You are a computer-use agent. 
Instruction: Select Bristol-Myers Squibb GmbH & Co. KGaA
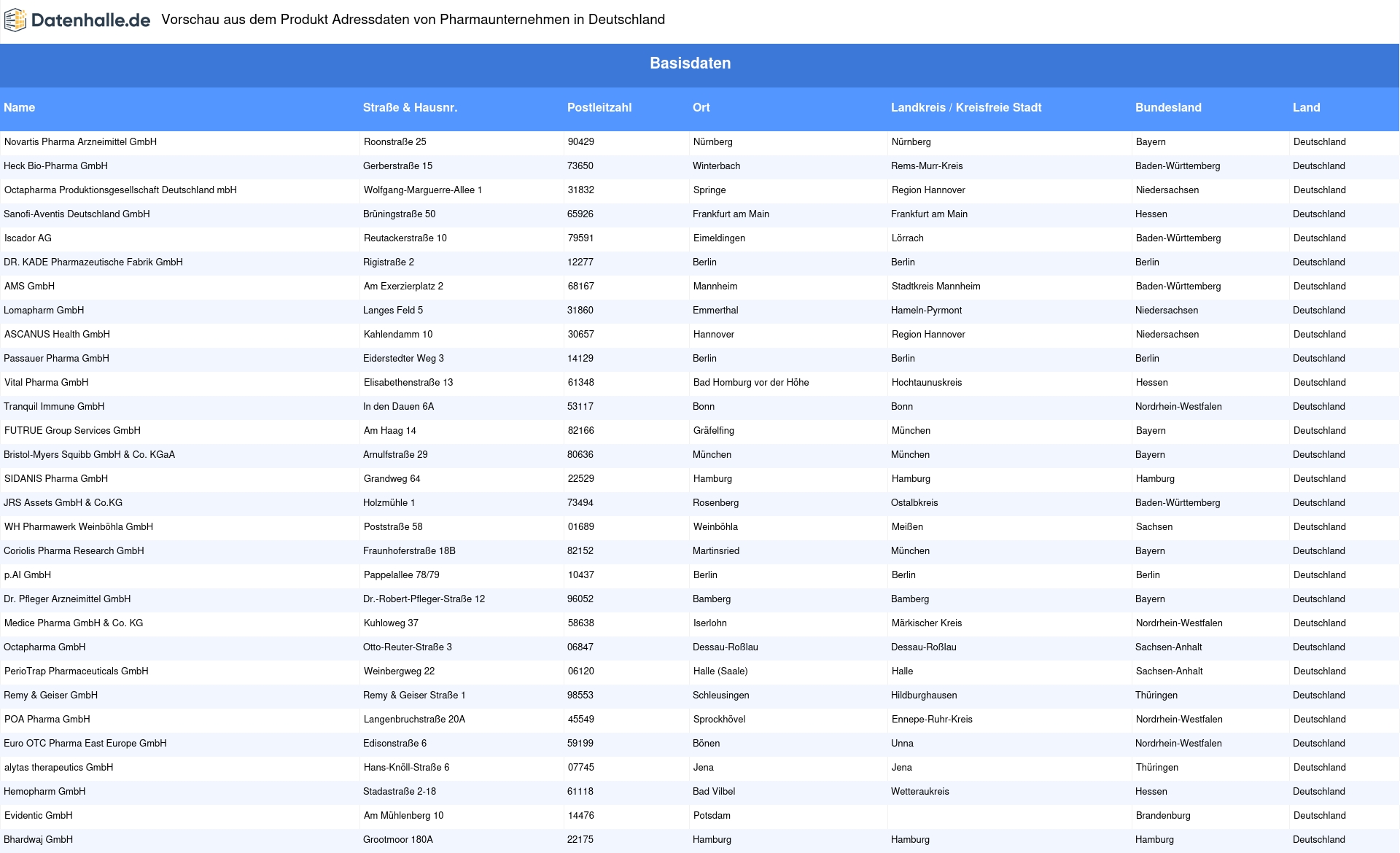tap(89, 455)
